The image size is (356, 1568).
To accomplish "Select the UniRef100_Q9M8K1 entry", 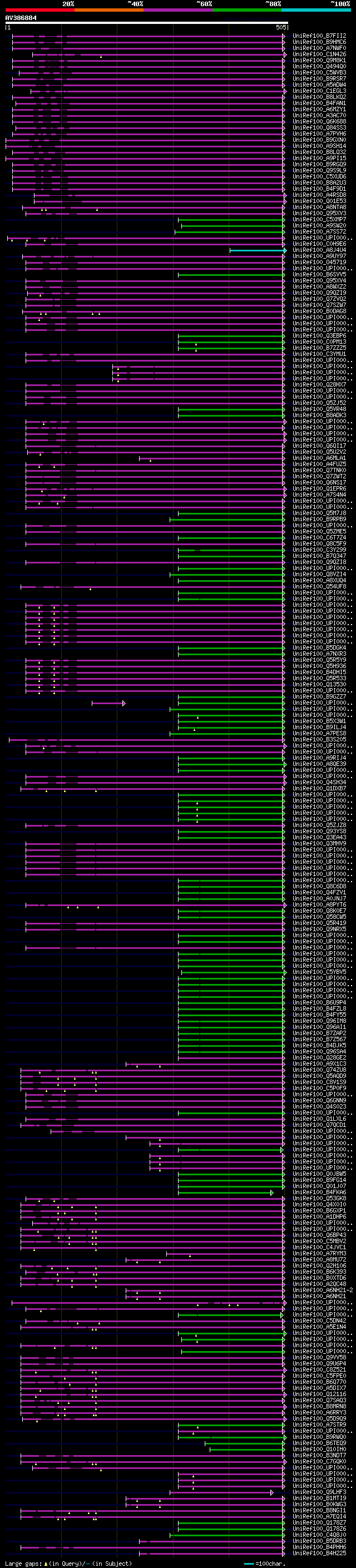I will pos(319,60).
